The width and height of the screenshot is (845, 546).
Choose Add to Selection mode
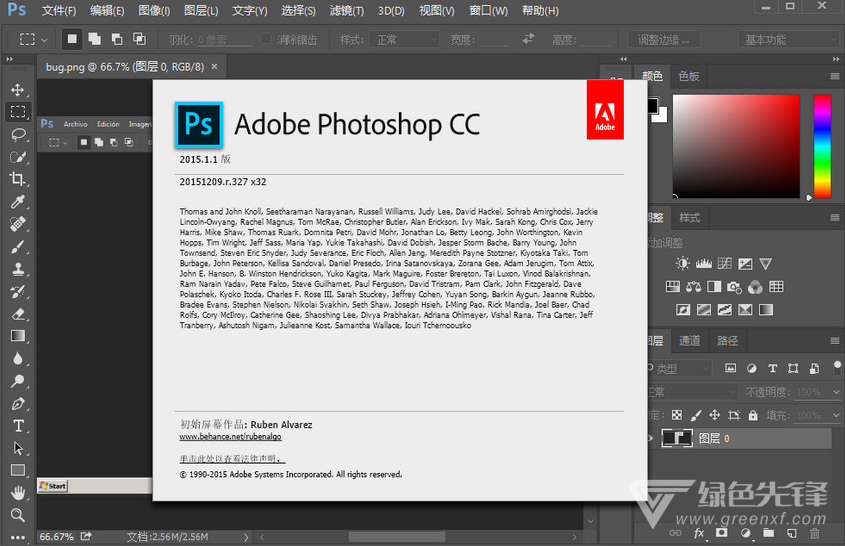[94, 39]
